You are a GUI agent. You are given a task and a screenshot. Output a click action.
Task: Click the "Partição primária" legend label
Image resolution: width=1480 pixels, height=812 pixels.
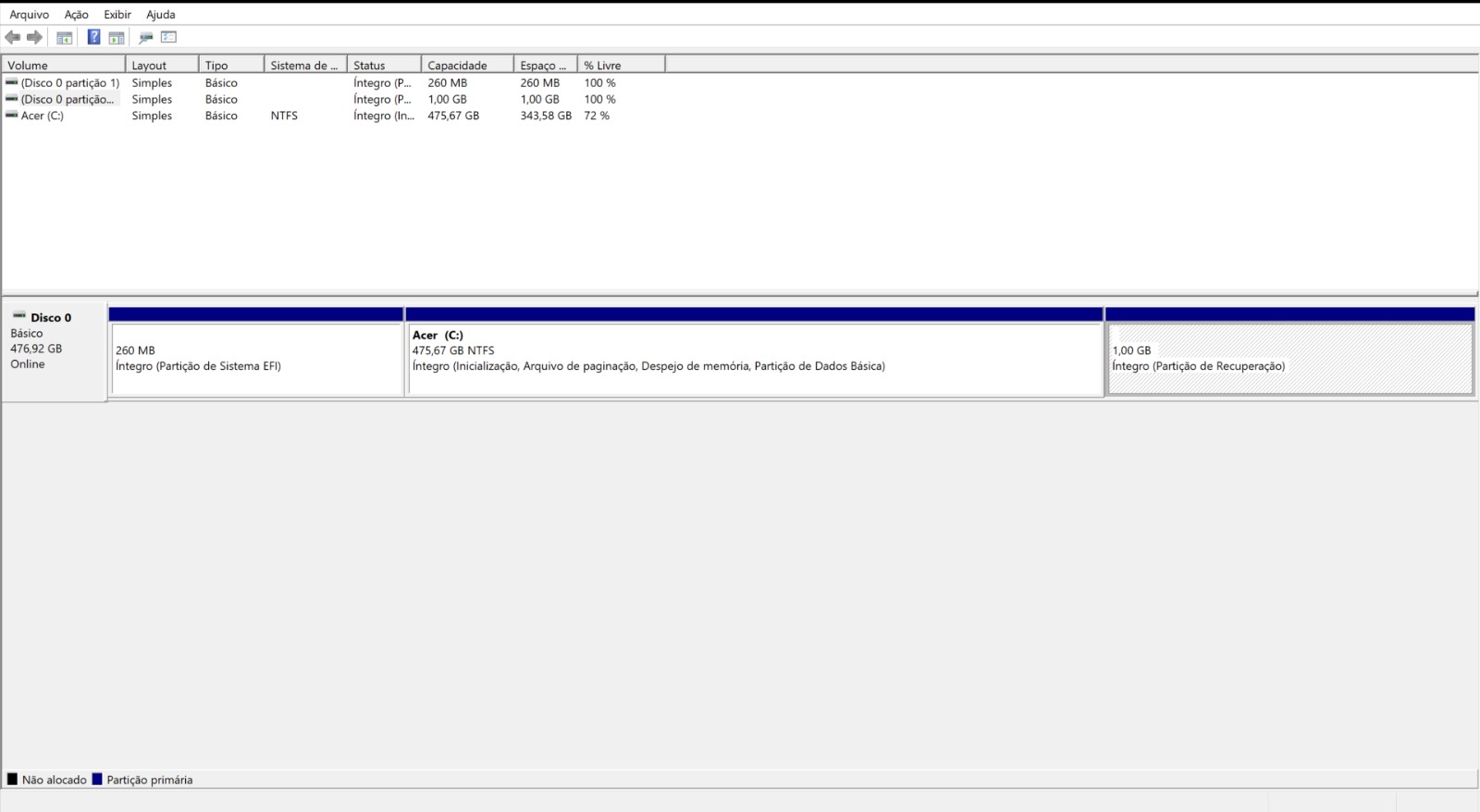pos(150,780)
